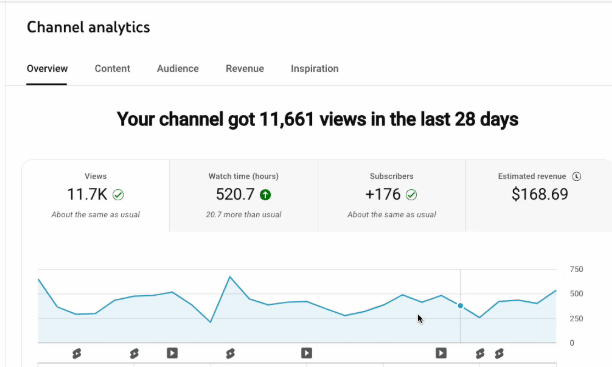Viewport: 612px width, 367px height.
Task: Click the third Shorts marker from the left
Action: click(x=230, y=354)
